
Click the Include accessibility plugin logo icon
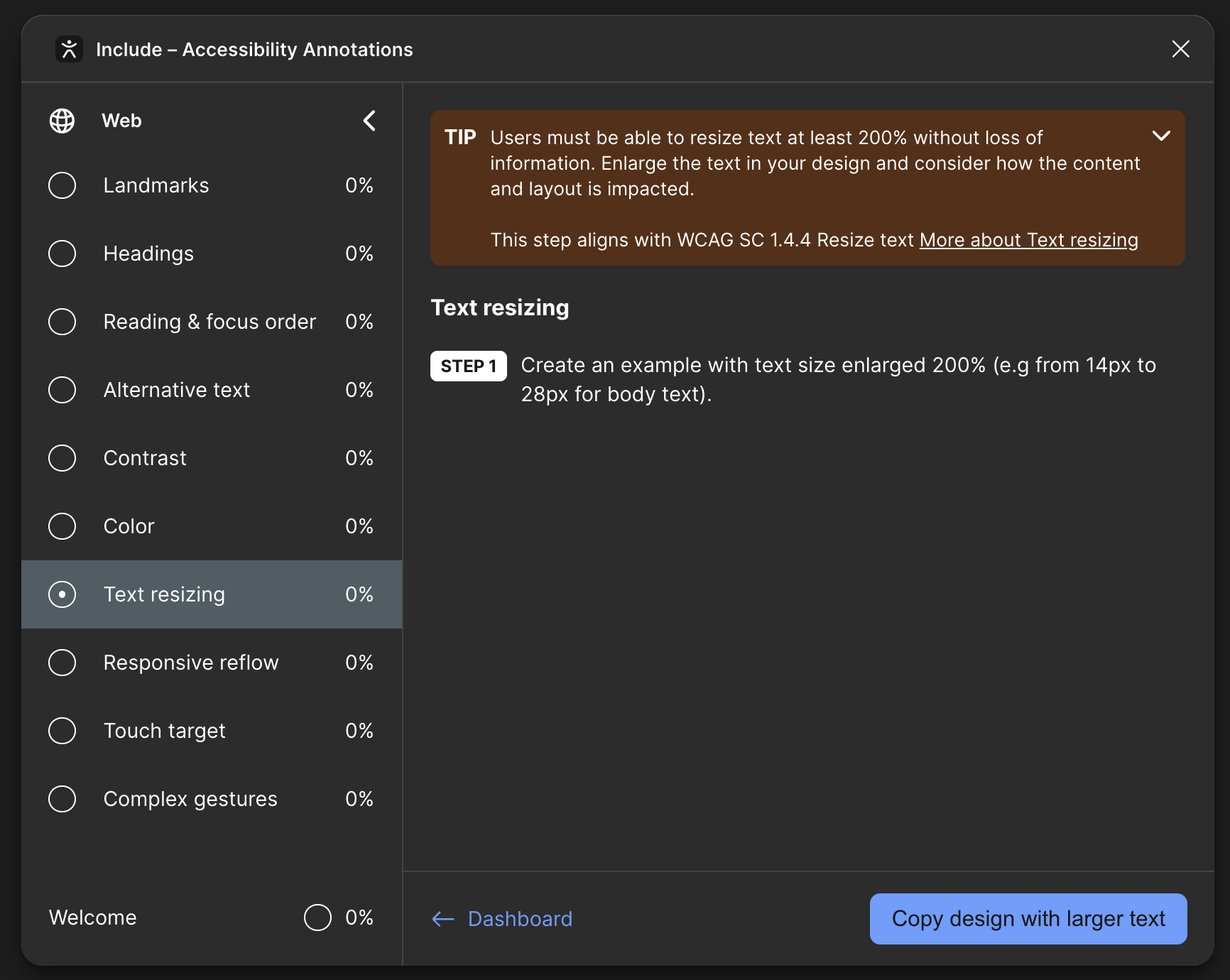pyautogui.click(x=69, y=50)
